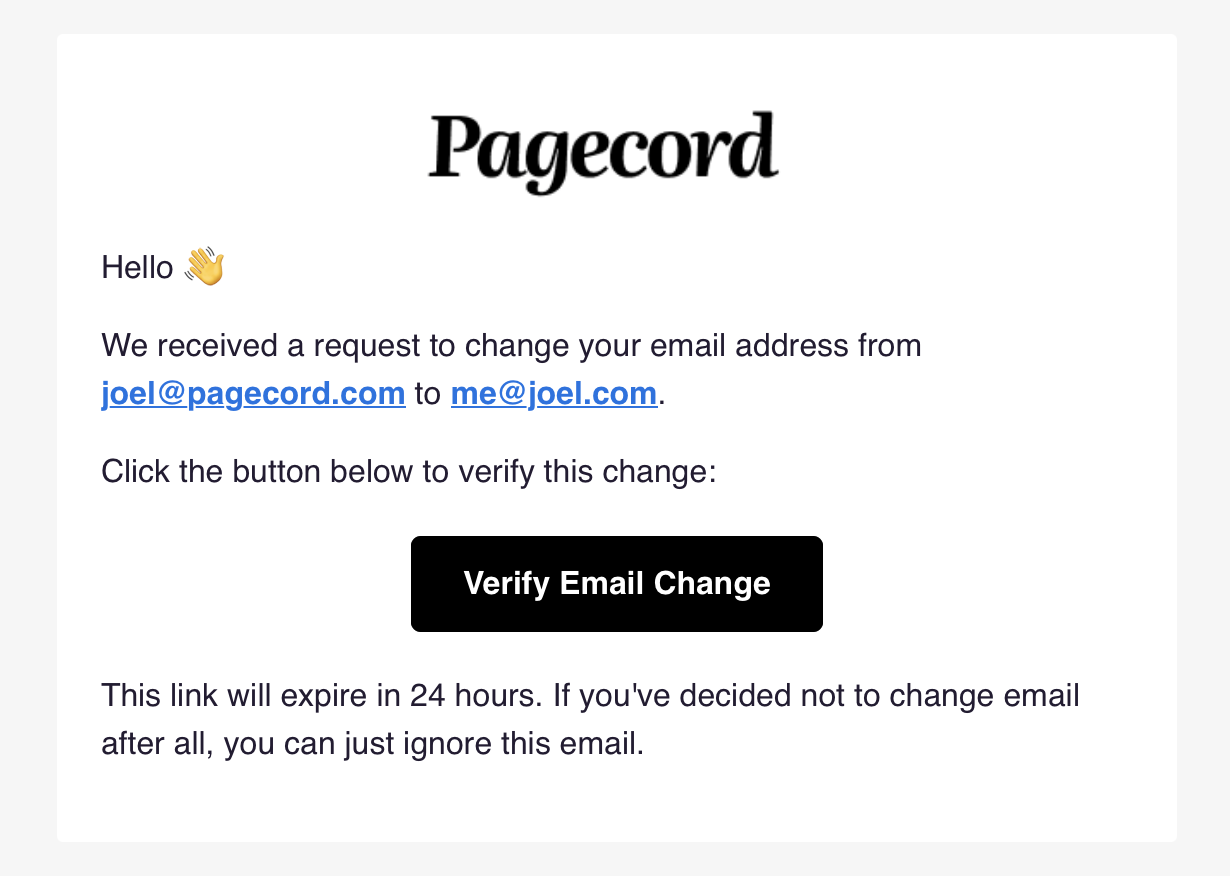The height and width of the screenshot is (876, 1230).
Task: Click the "after all, you can just" text
Action: 265,744
